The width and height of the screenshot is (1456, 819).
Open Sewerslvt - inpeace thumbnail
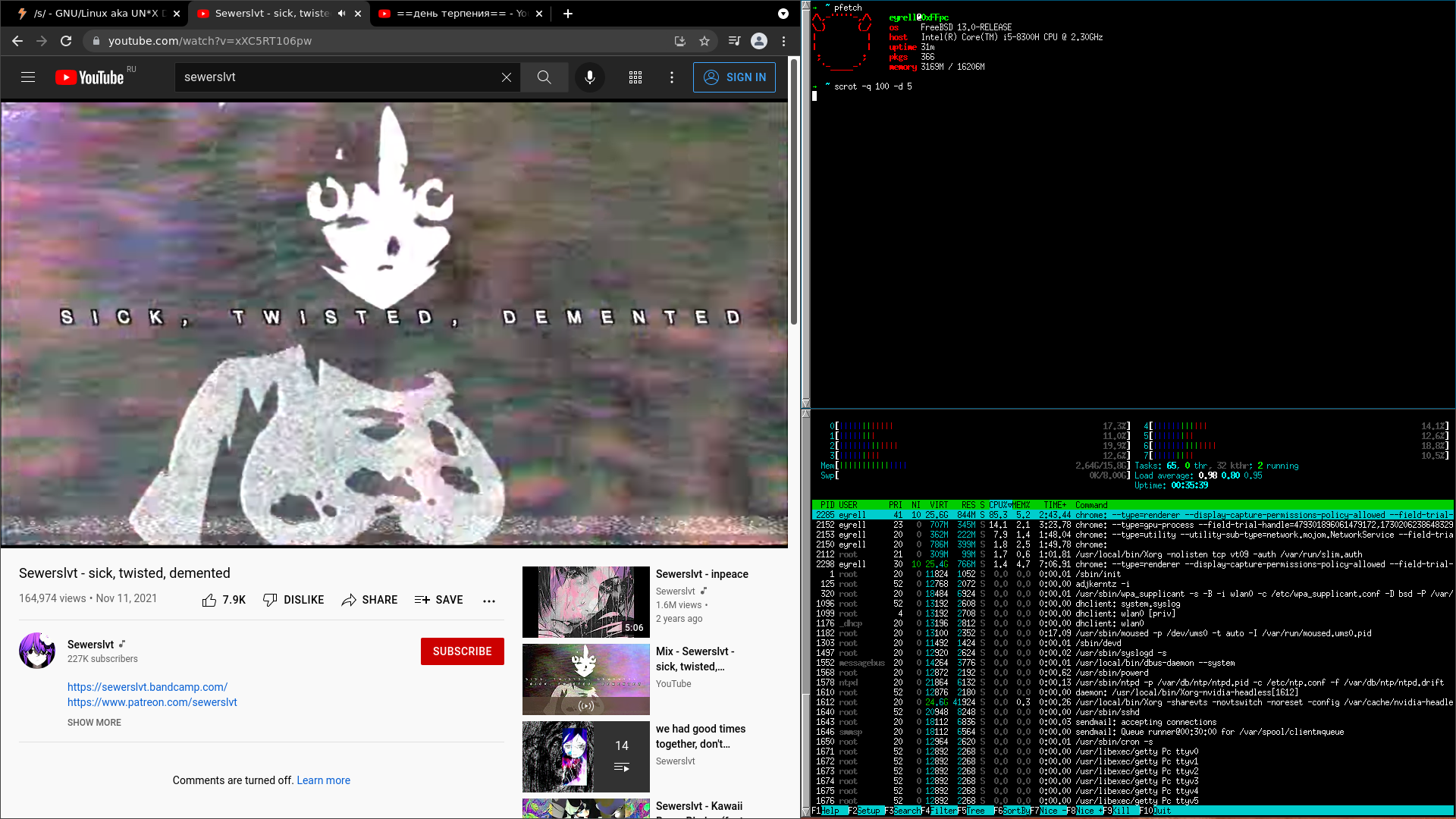pyautogui.click(x=586, y=601)
